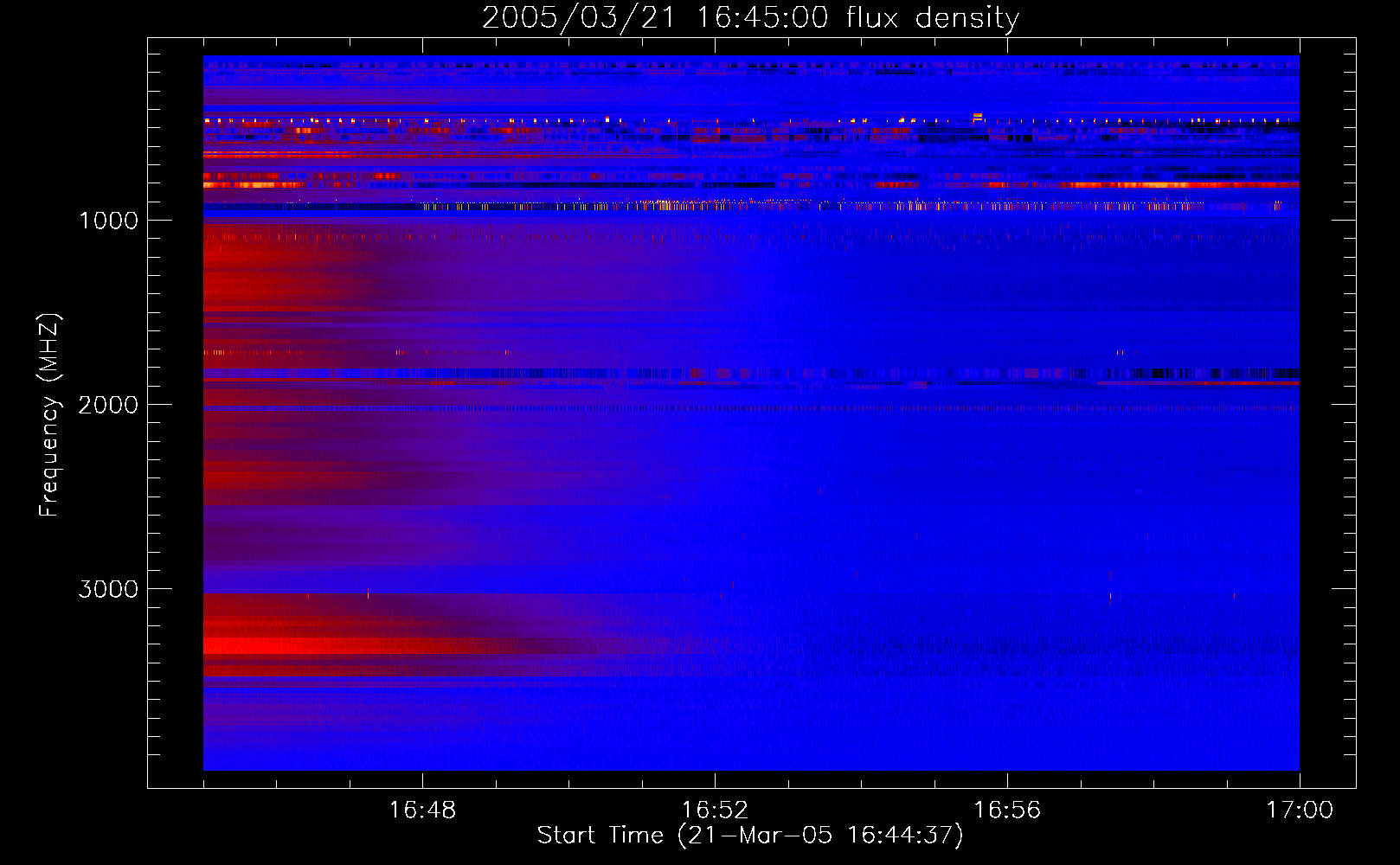The image size is (1400, 865).
Task: Select the 'Frequency (MHZ)' axis label
Action: tap(49, 415)
